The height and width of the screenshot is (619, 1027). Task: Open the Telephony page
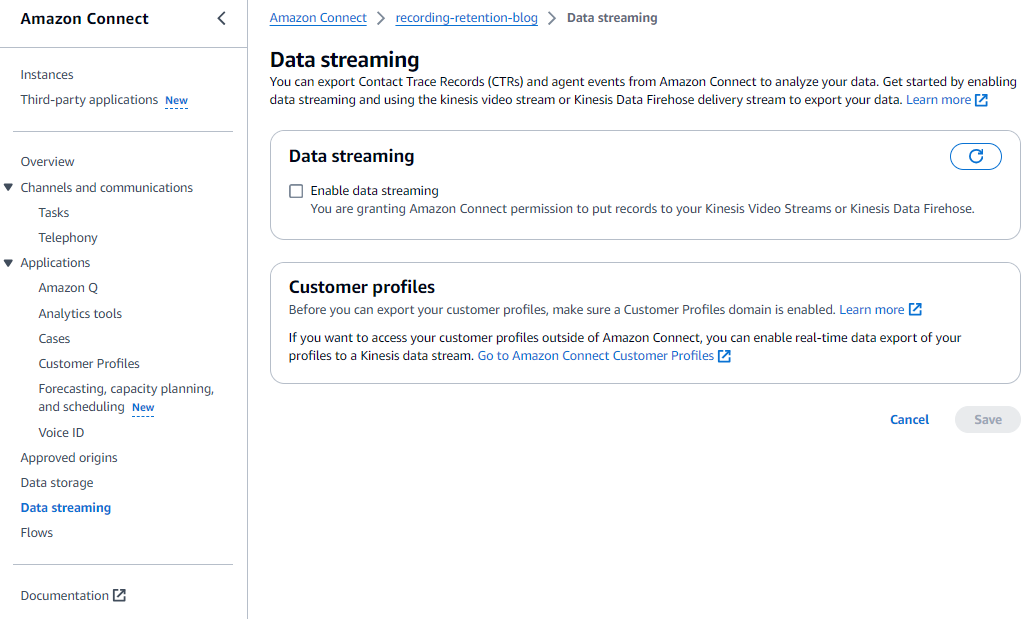(68, 238)
